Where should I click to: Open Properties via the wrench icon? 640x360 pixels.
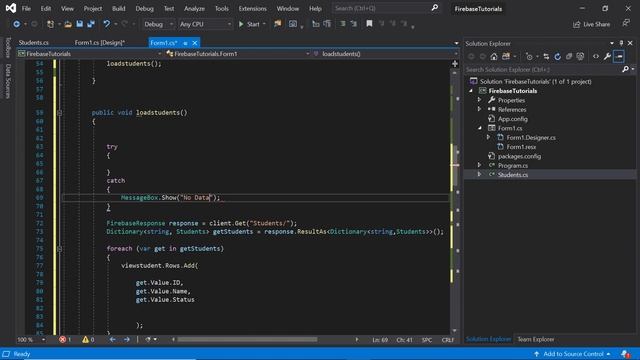pyautogui.click(x=607, y=57)
